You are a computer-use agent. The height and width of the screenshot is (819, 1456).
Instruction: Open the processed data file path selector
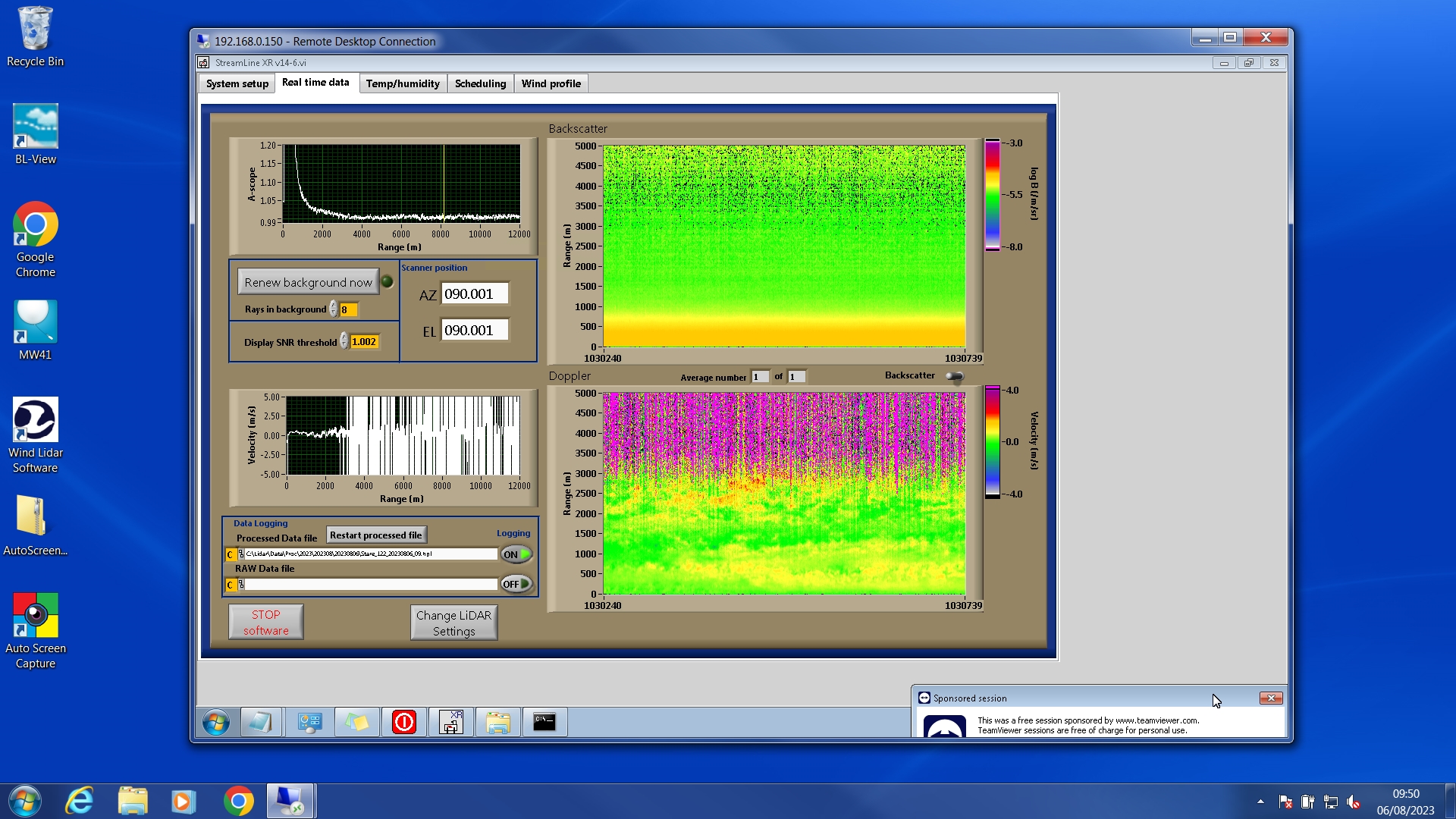[241, 554]
